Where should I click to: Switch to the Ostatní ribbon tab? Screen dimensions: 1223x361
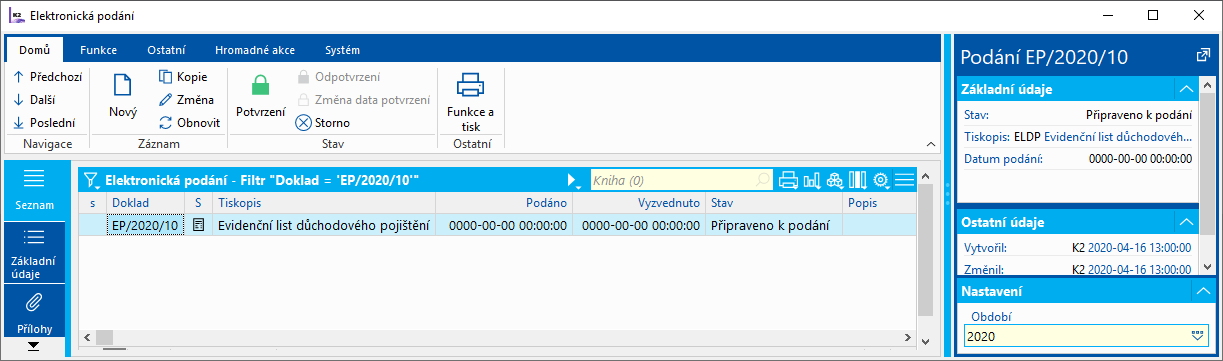coord(166,49)
